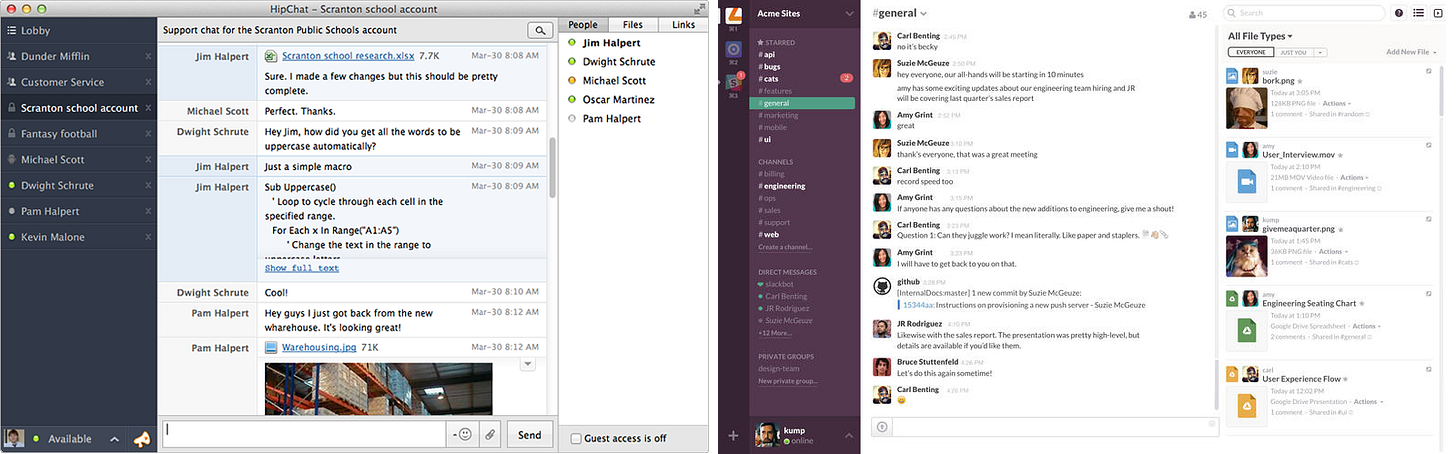Click the HipChat conversation scrollbar thumb

552,168
